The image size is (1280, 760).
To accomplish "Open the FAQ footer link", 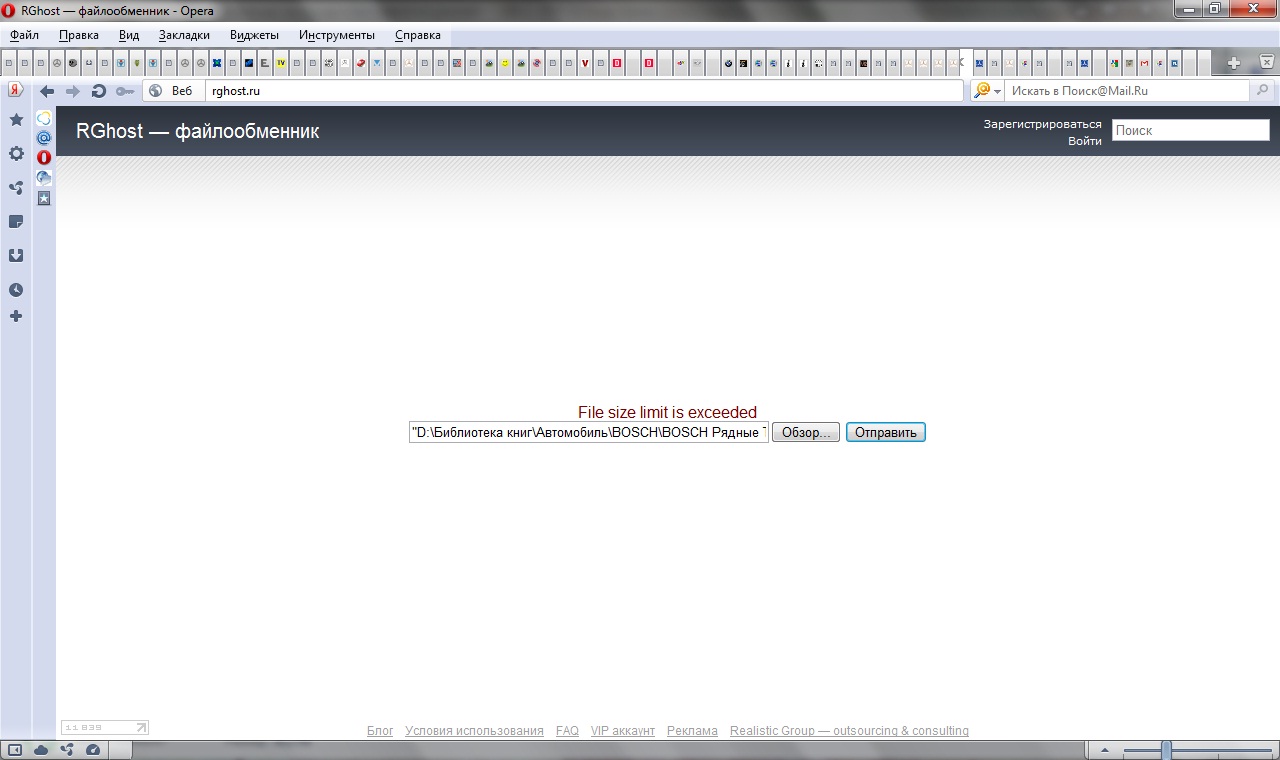I will [x=567, y=731].
